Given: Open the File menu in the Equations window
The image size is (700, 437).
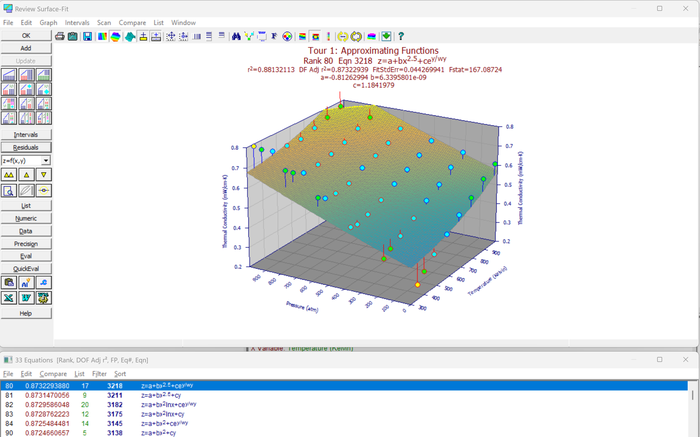Looking at the screenshot, I should pos(8,374).
